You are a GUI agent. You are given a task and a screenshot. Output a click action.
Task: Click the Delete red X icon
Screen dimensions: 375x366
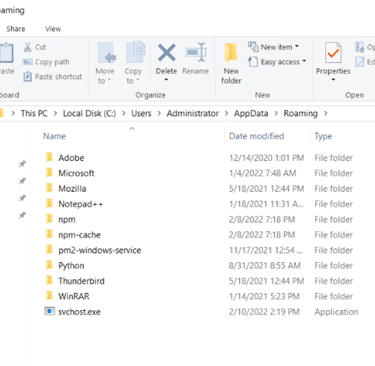[x=166, y=53]
